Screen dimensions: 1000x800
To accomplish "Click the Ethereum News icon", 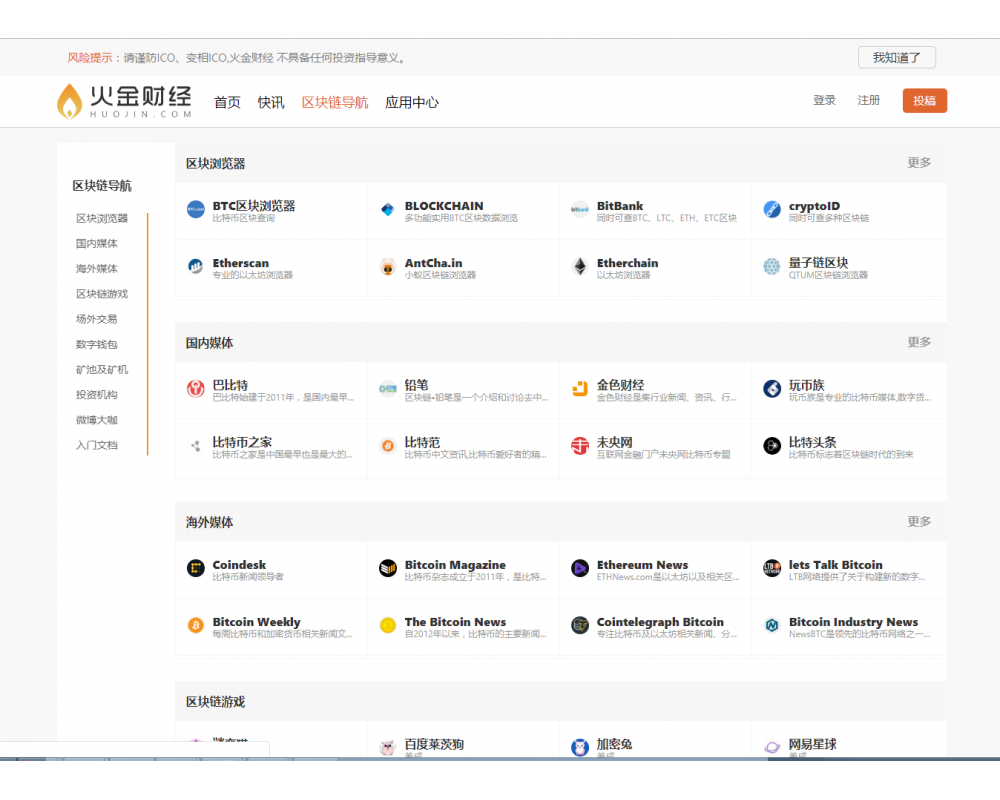I will [580, 568].
